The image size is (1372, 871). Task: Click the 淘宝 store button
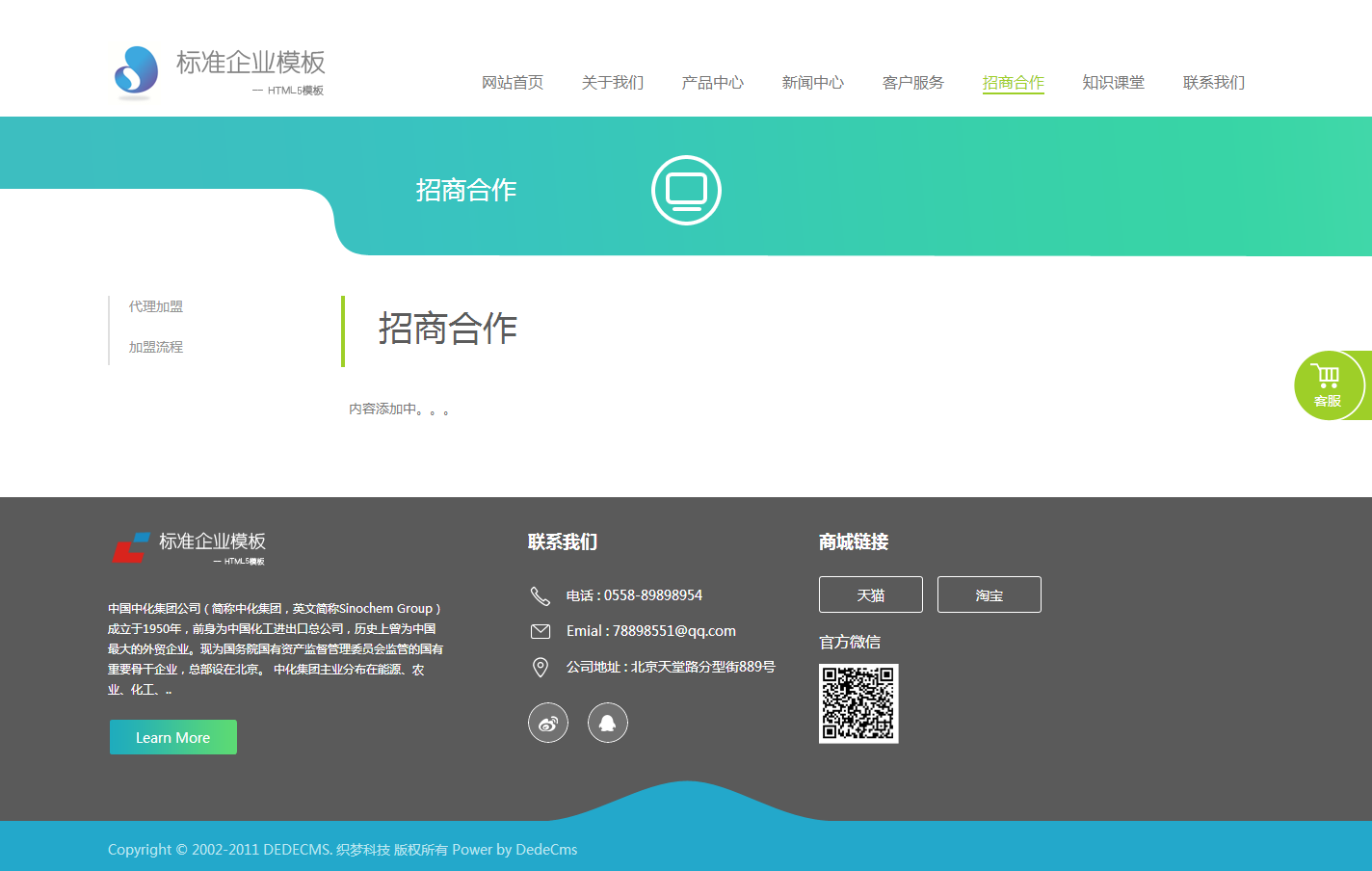coord(989,594)
